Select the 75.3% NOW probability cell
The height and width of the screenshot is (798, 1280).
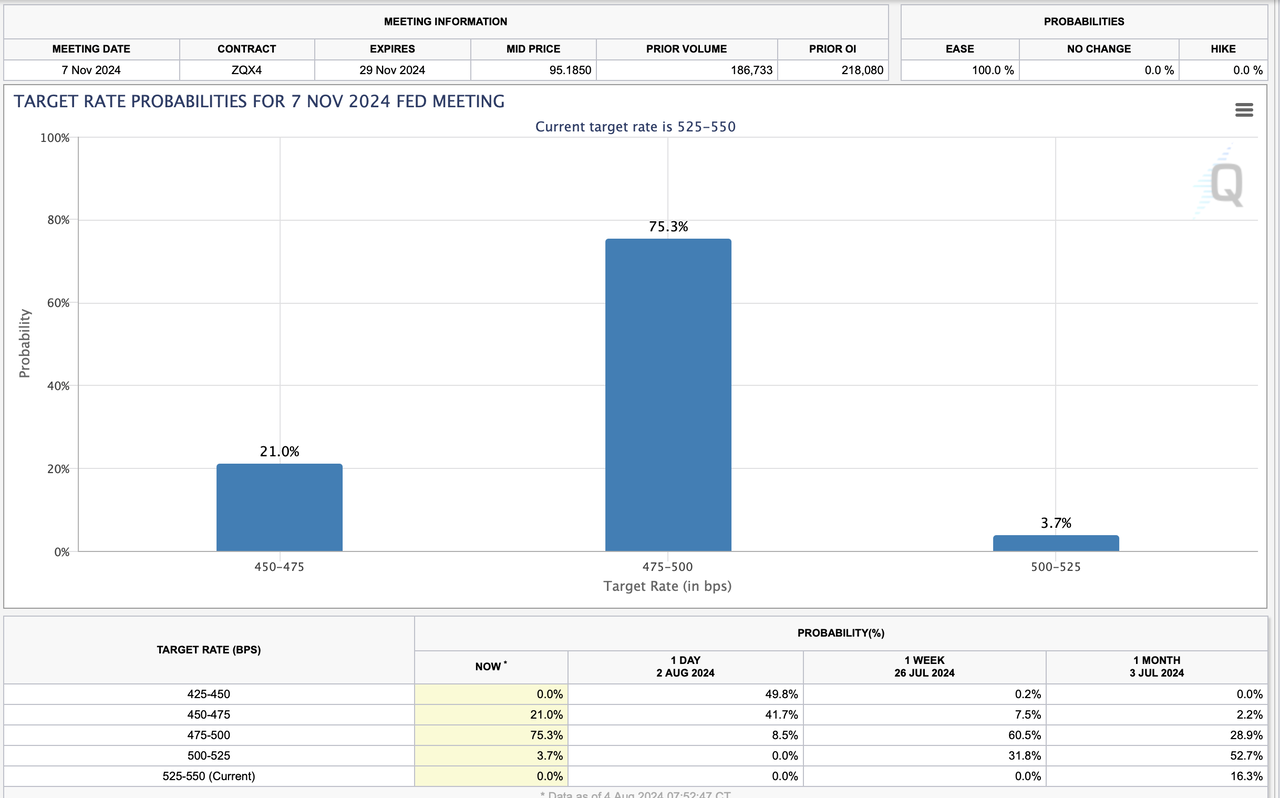(x=491, y=735)
